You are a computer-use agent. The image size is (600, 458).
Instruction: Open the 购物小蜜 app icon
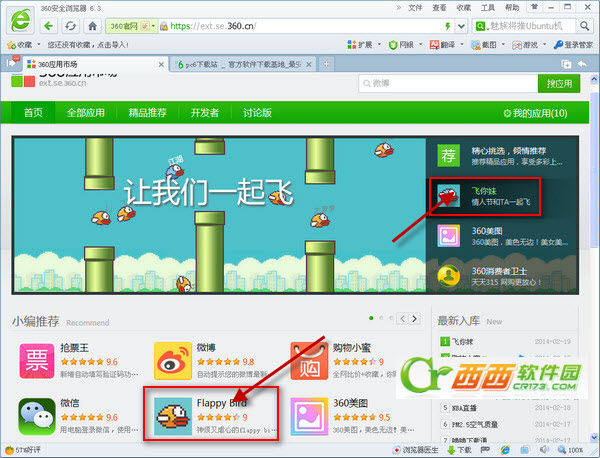309,361
